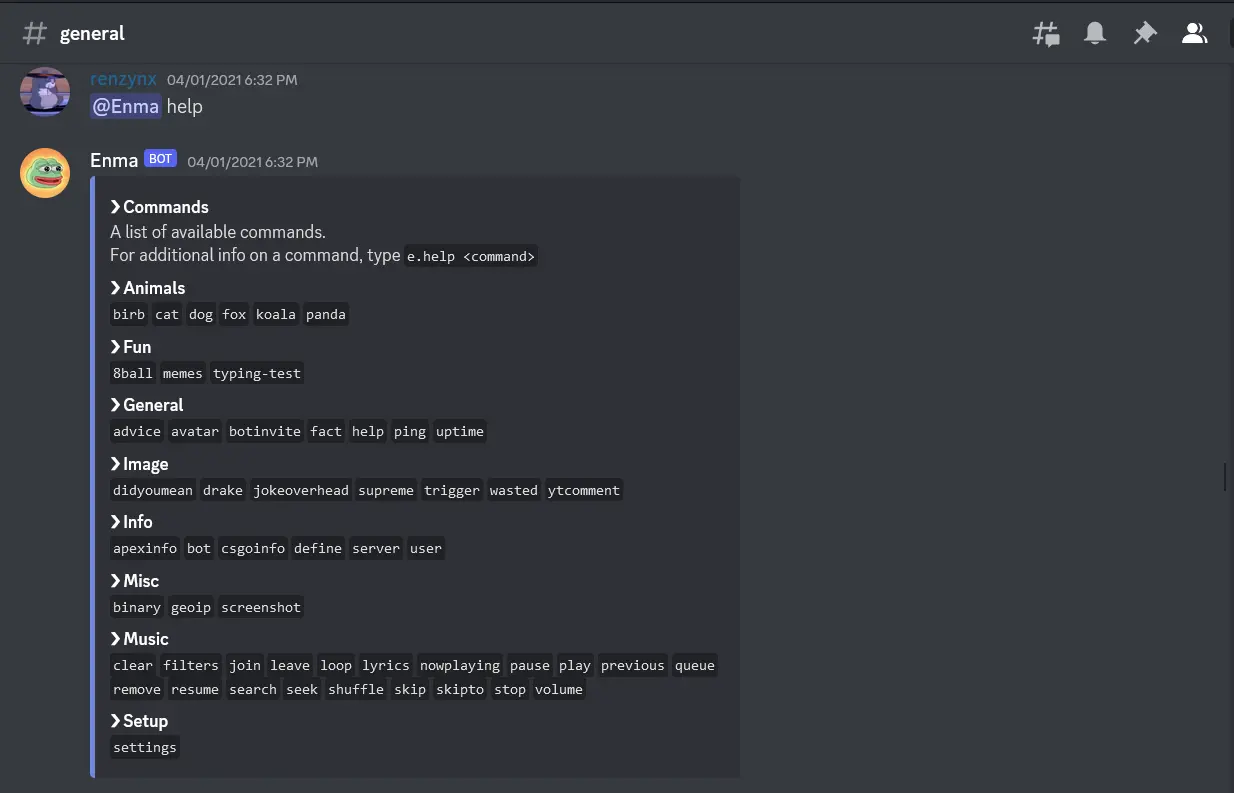The image size is (1234, 793).
Task: Click renzynx's profile avatar
Action: tap(45, 92)
